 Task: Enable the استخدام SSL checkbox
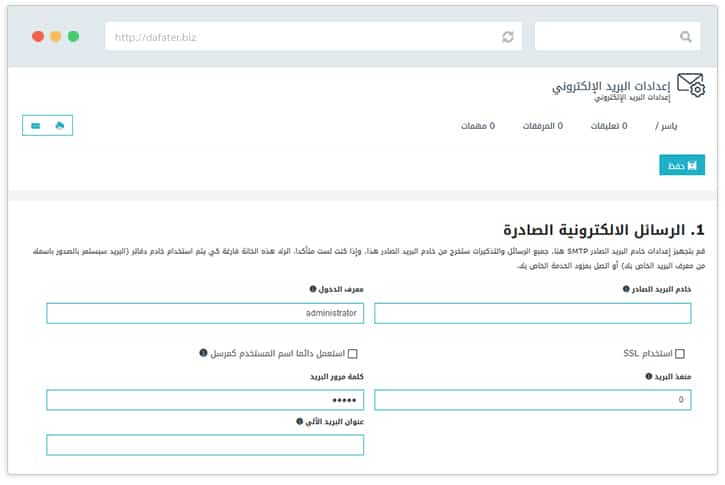point(680,354)
